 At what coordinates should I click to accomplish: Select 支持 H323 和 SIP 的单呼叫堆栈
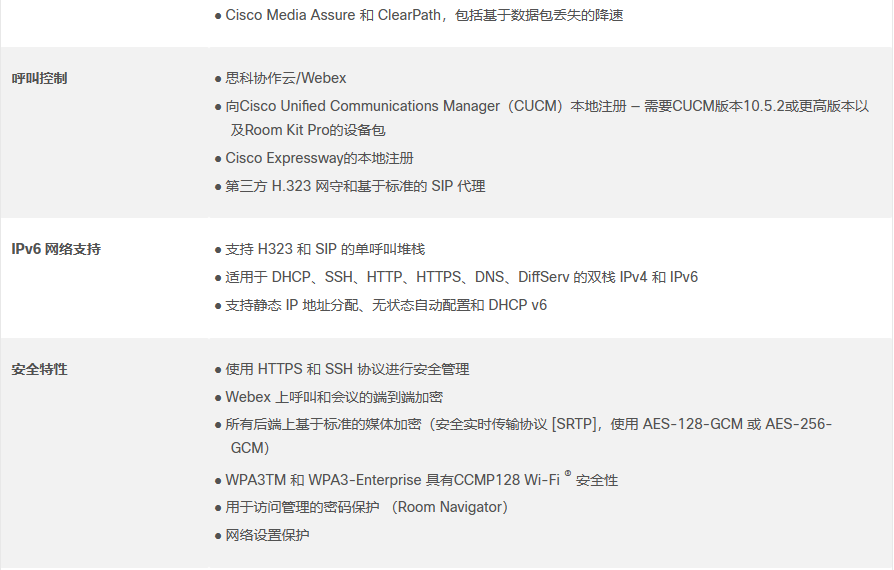point(325,250)
